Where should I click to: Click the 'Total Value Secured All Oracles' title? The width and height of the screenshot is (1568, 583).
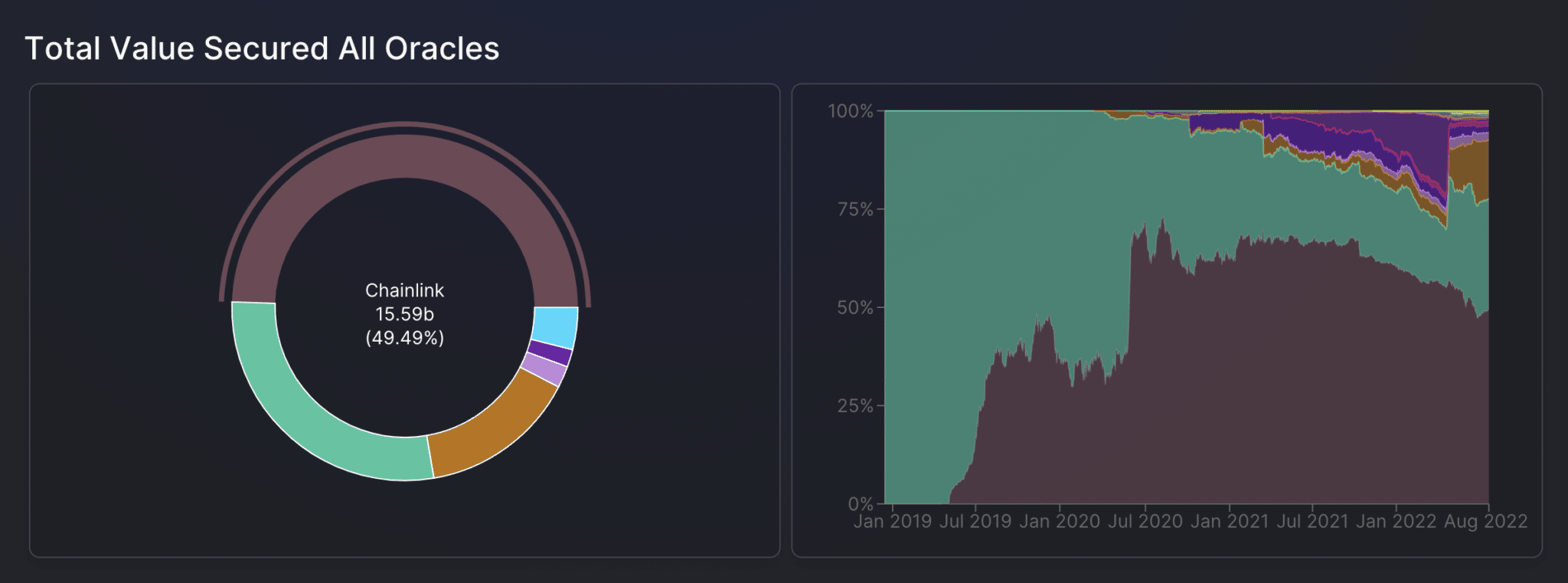[262, 49]
